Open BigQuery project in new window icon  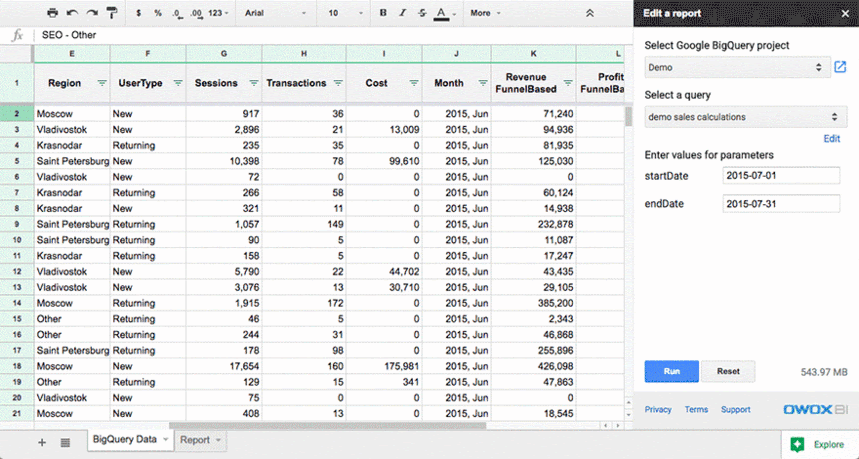[x=840, y=67]
